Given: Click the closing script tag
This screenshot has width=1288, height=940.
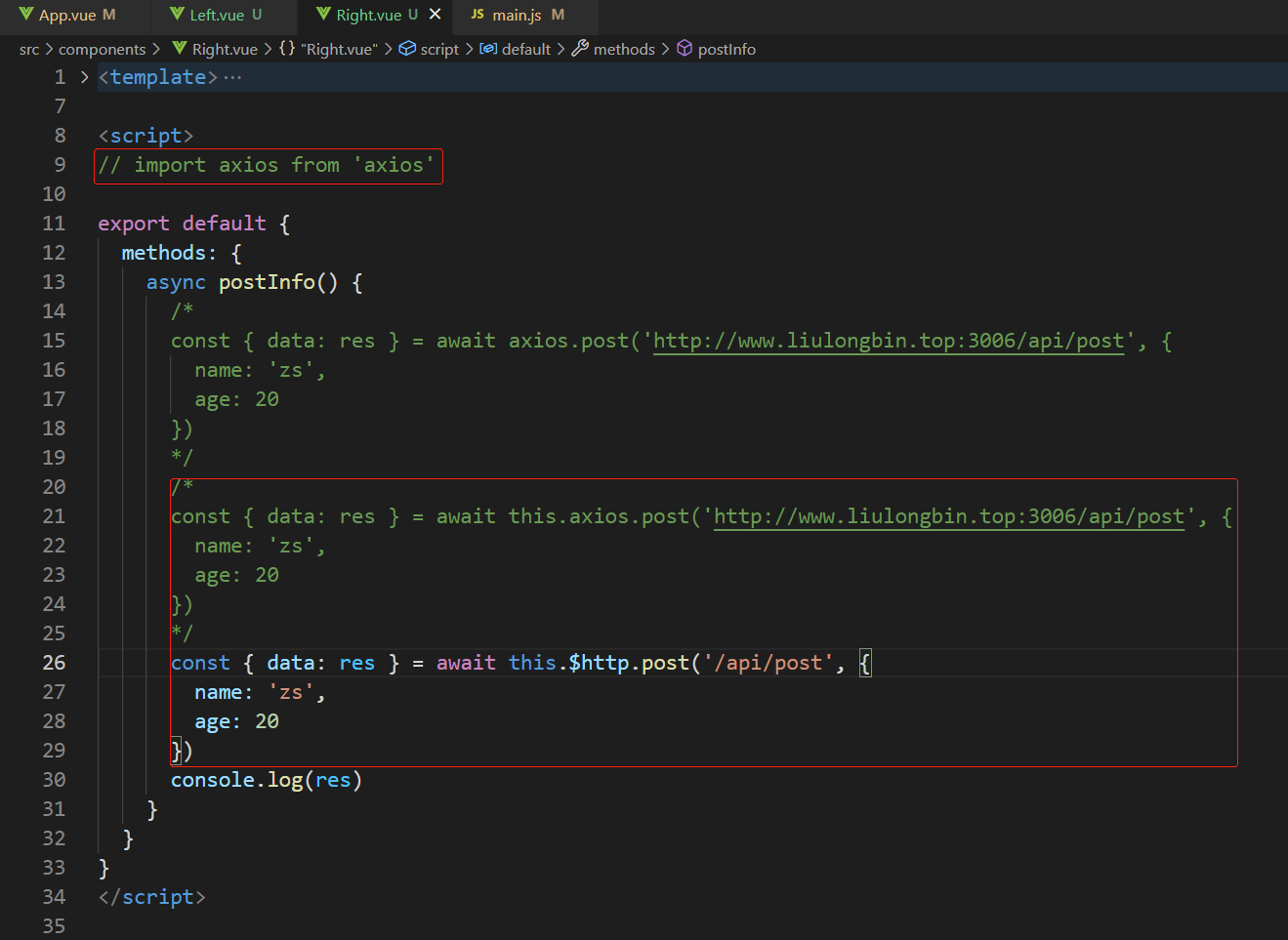Looking at the screenshot, I should 151,897.
